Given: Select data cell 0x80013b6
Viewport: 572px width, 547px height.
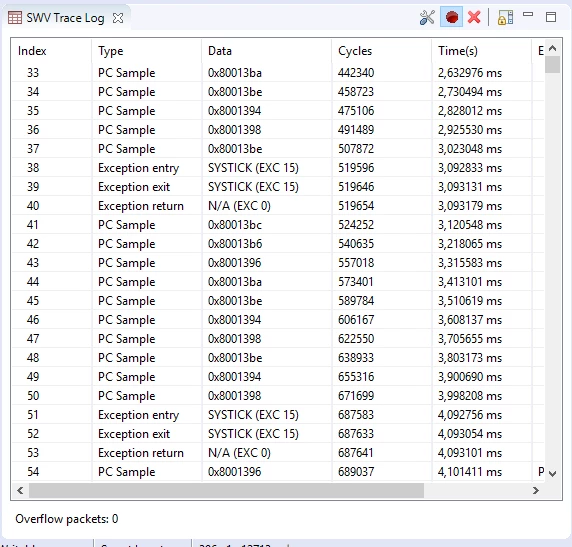Looking at the screenshot, I should pos(235,244).
